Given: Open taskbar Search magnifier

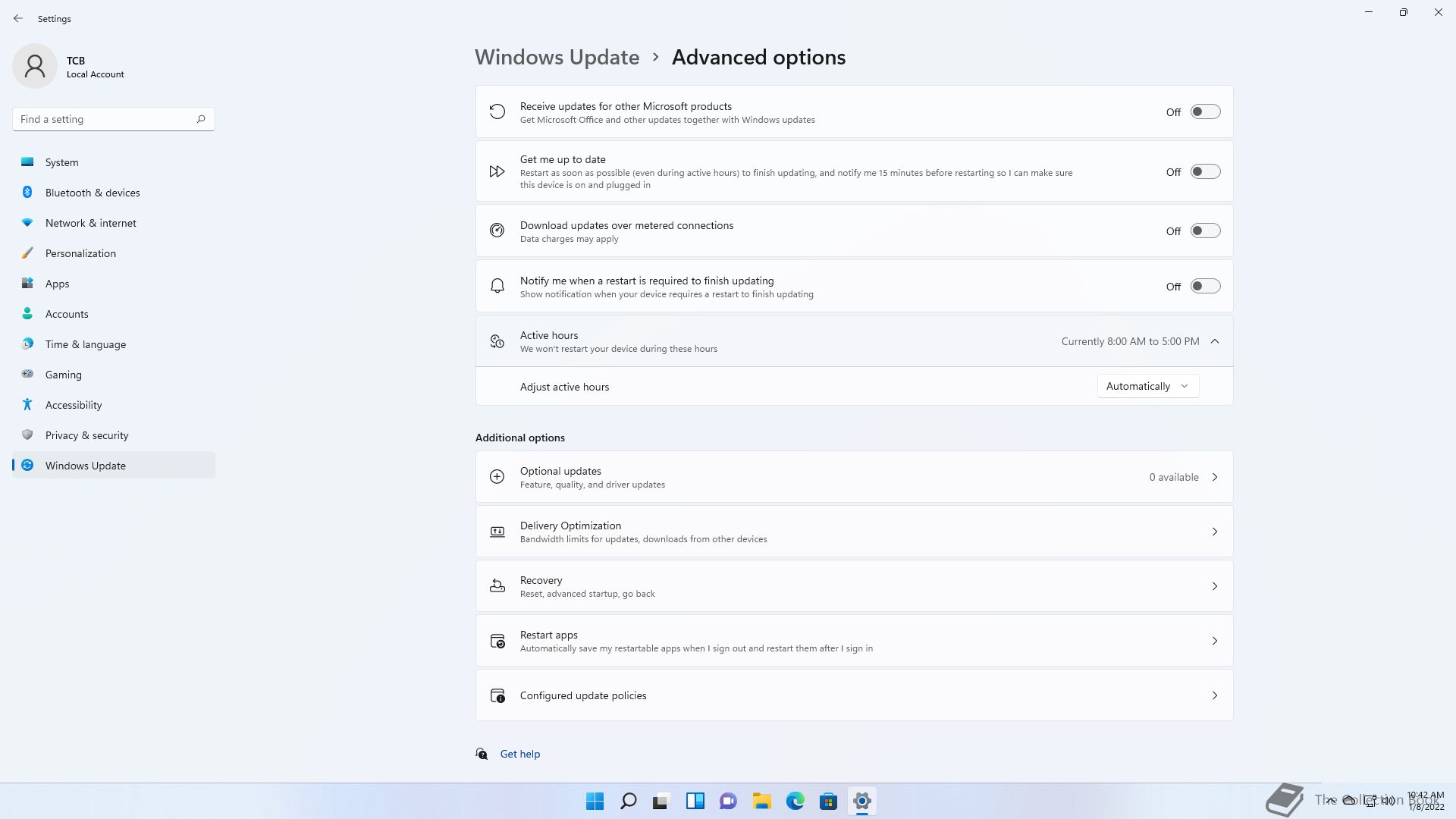Looking at the screenshot, I should click(629, 801).
